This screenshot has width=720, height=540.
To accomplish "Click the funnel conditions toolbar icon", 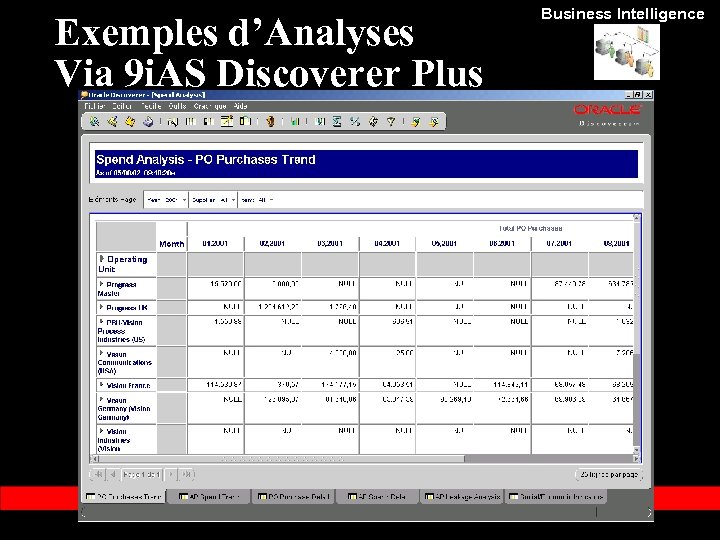I will point(391,121).
